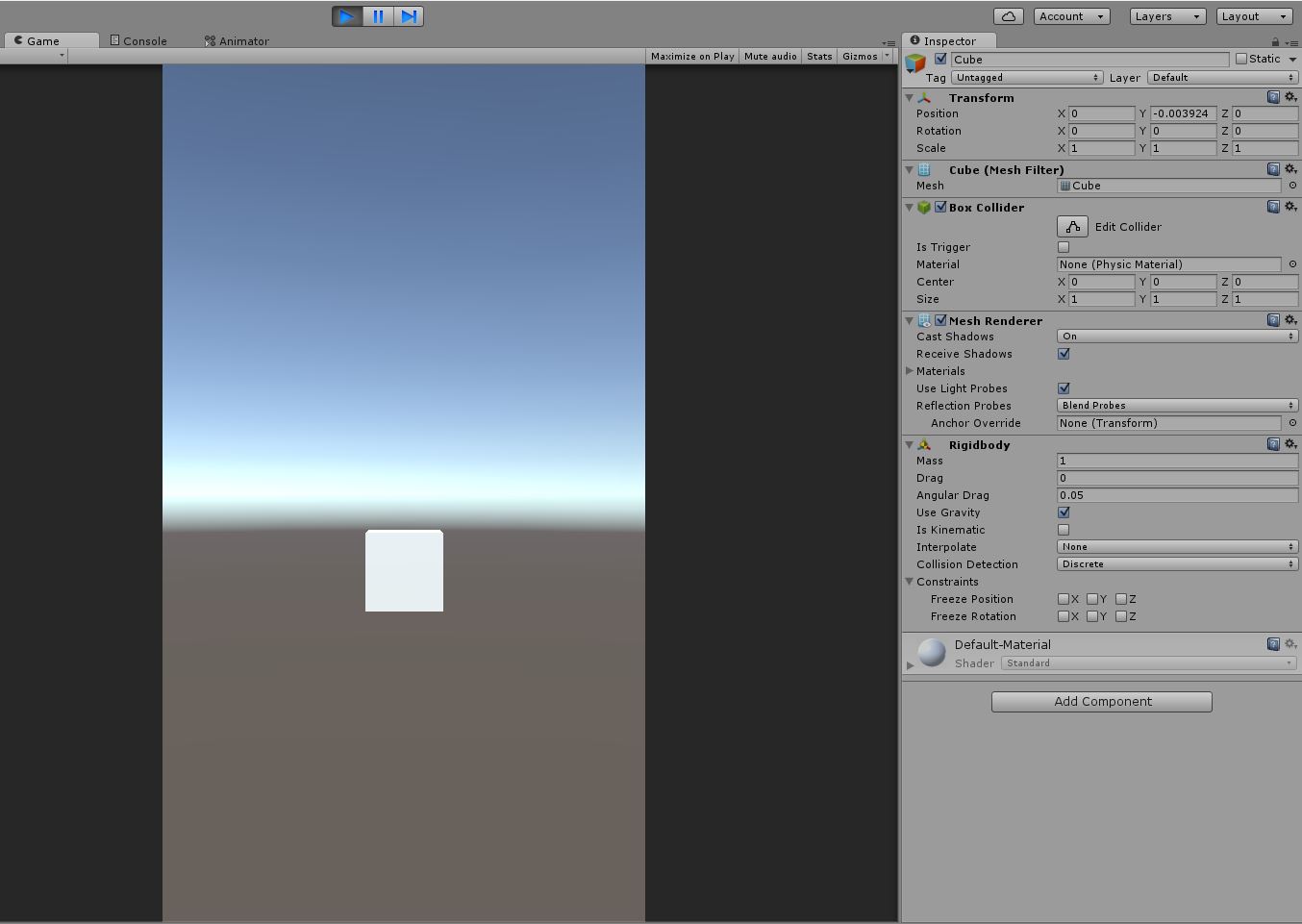The width and height of the screenshot is (1302, 924).
Task: Click the Cube name field
Action: [x=1089, y=59]
